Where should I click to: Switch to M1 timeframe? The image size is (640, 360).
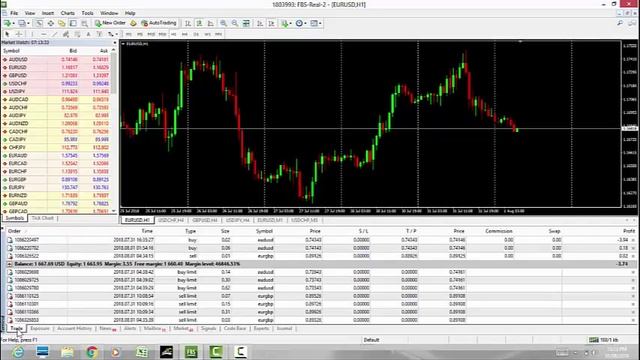(x=129, y=34)
